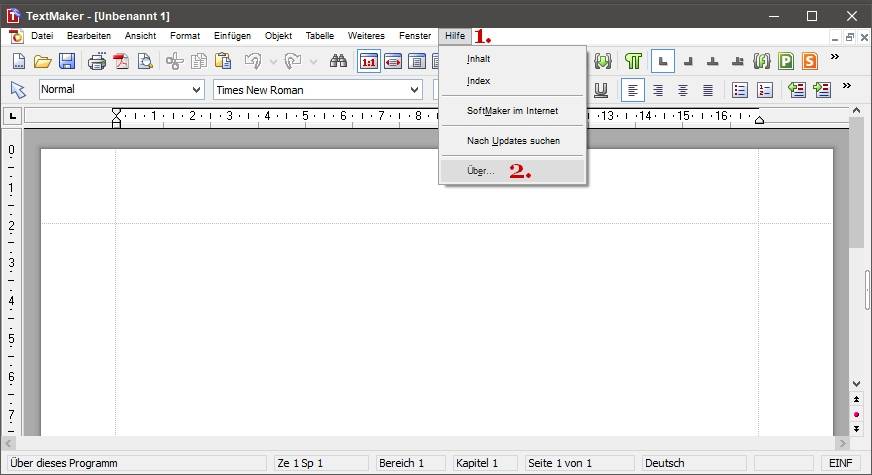Apply numbered list formatting

click(765, 90)
